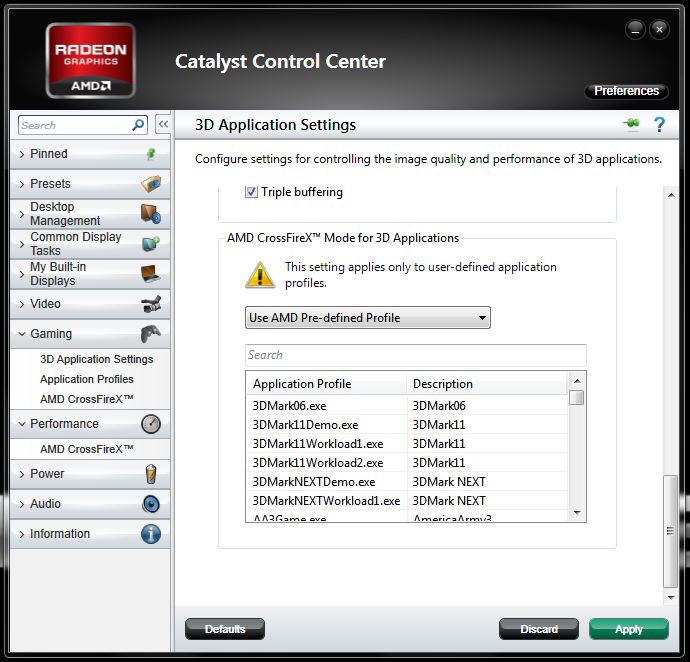690x662 pixels.
Task: Click the Gaming controller icon
Action: (151, 334)
